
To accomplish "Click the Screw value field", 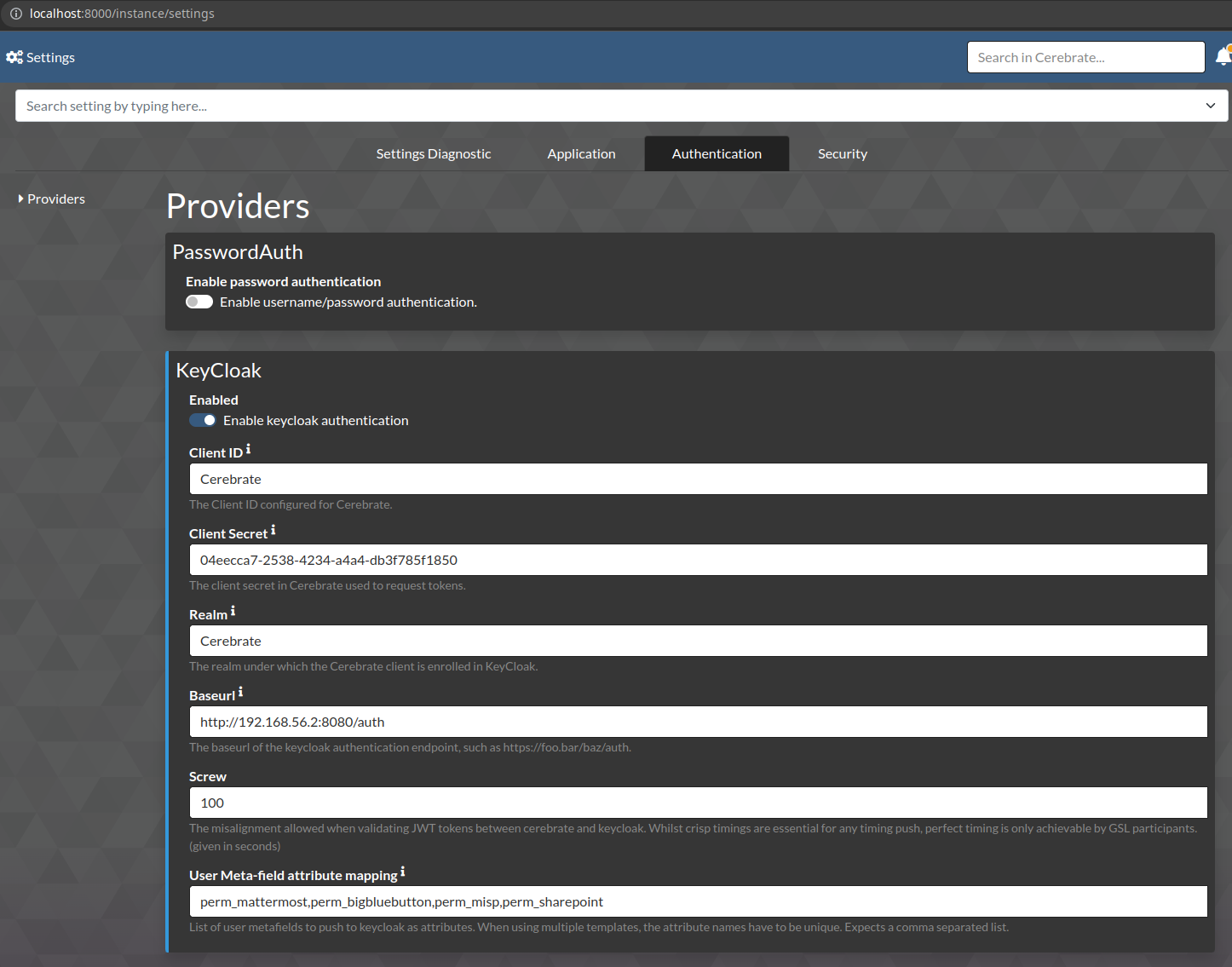I will [x=698, y=803].
